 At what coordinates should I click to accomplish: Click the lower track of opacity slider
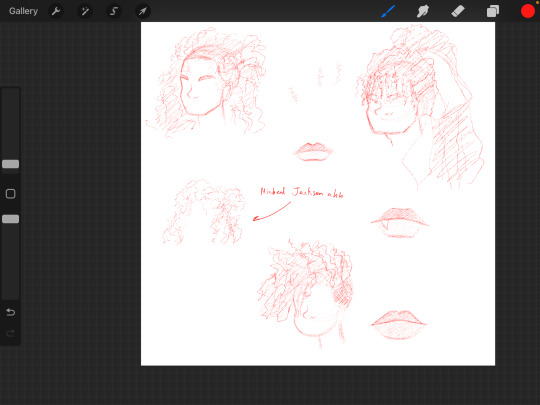(10, 261)
